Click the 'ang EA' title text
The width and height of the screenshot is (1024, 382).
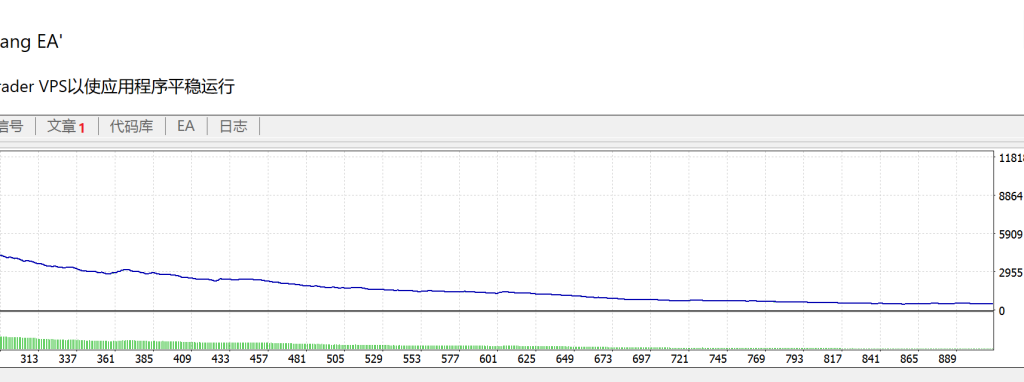click(31, 43)
